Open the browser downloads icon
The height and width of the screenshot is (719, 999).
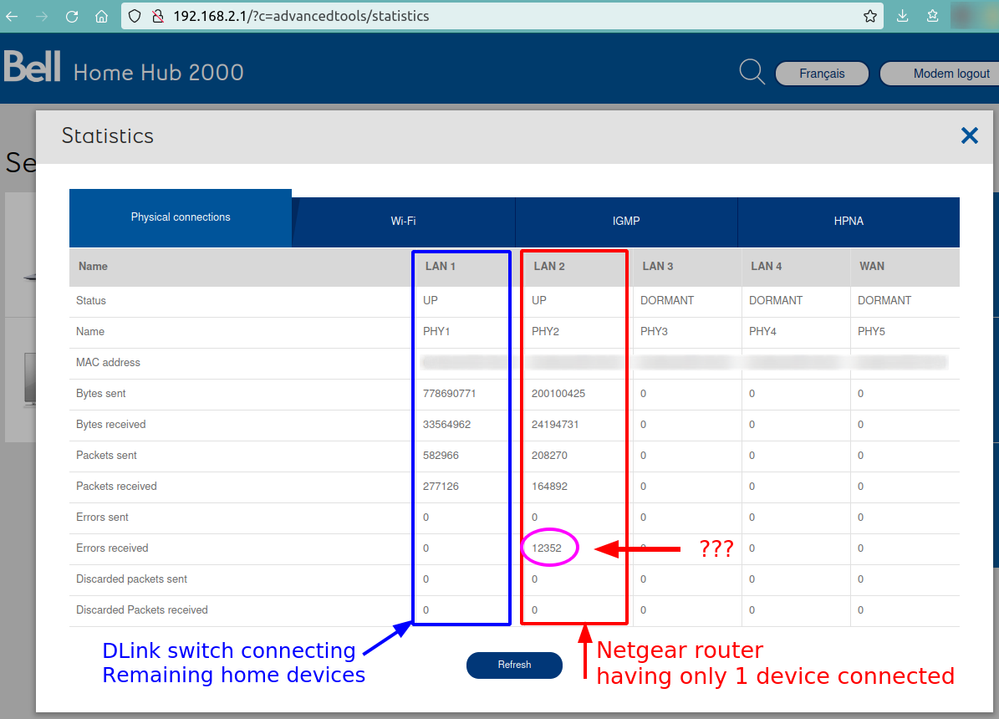903,16
